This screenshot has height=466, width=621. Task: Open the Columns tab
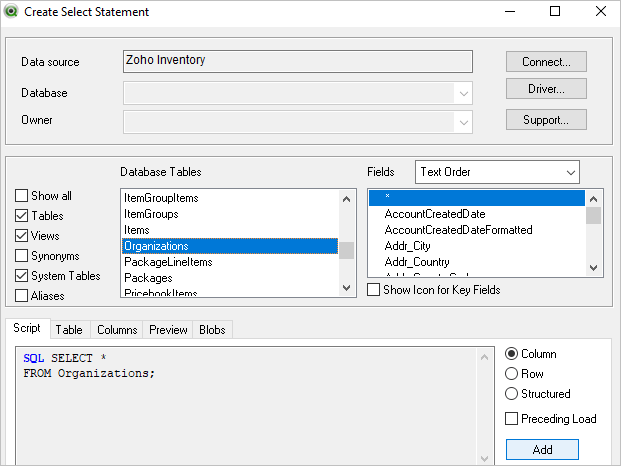pyautogui.click(x=117, y=329)
